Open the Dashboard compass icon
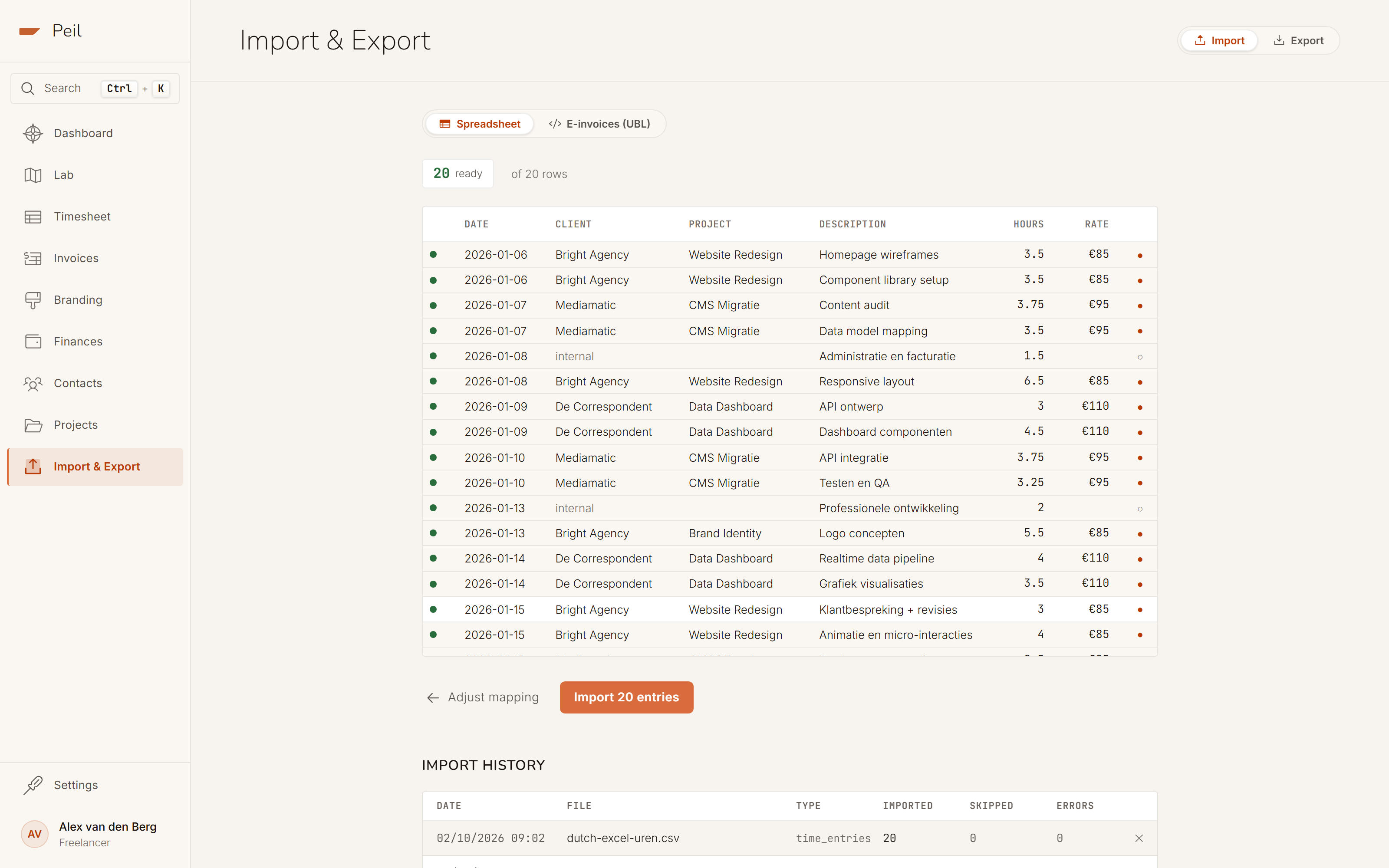This screenshot has height=868, width=1389. point(33,133)
